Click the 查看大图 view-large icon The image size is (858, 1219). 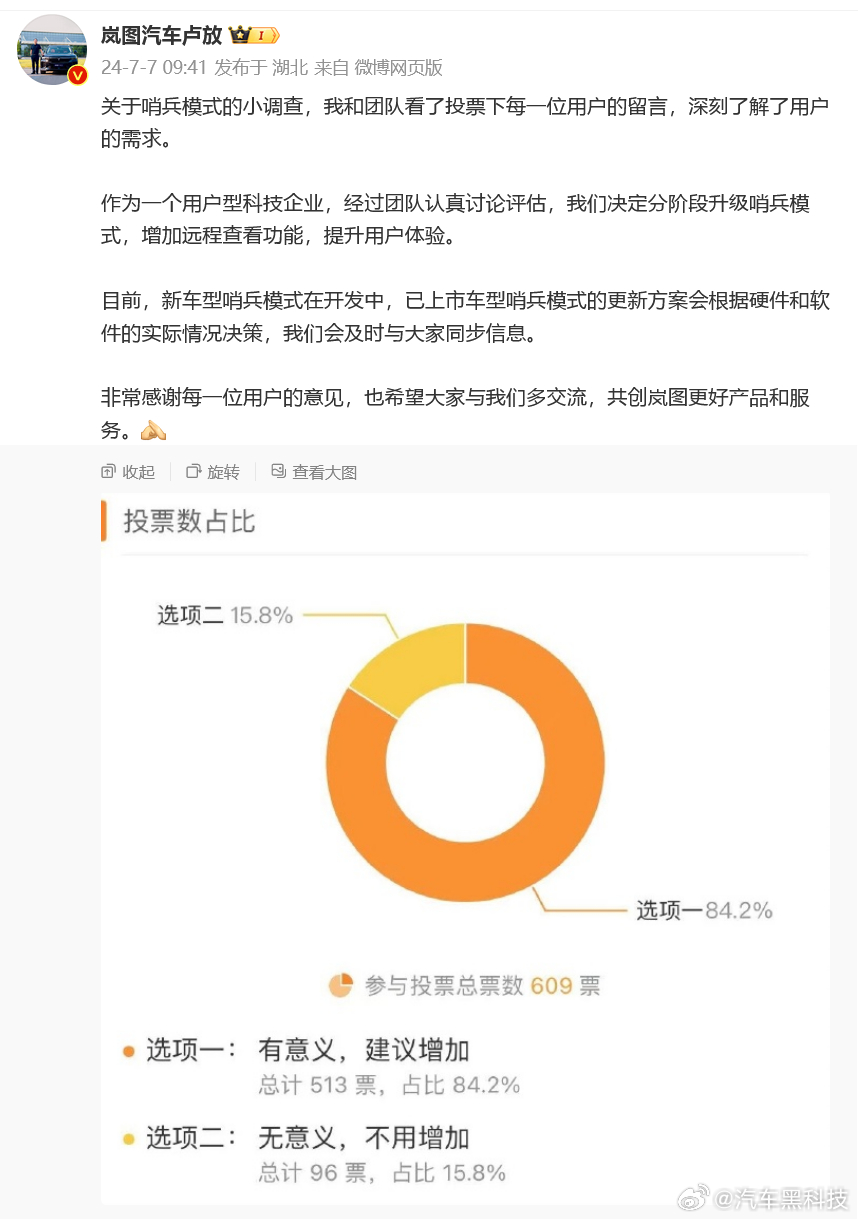click(x=279, y=472)
